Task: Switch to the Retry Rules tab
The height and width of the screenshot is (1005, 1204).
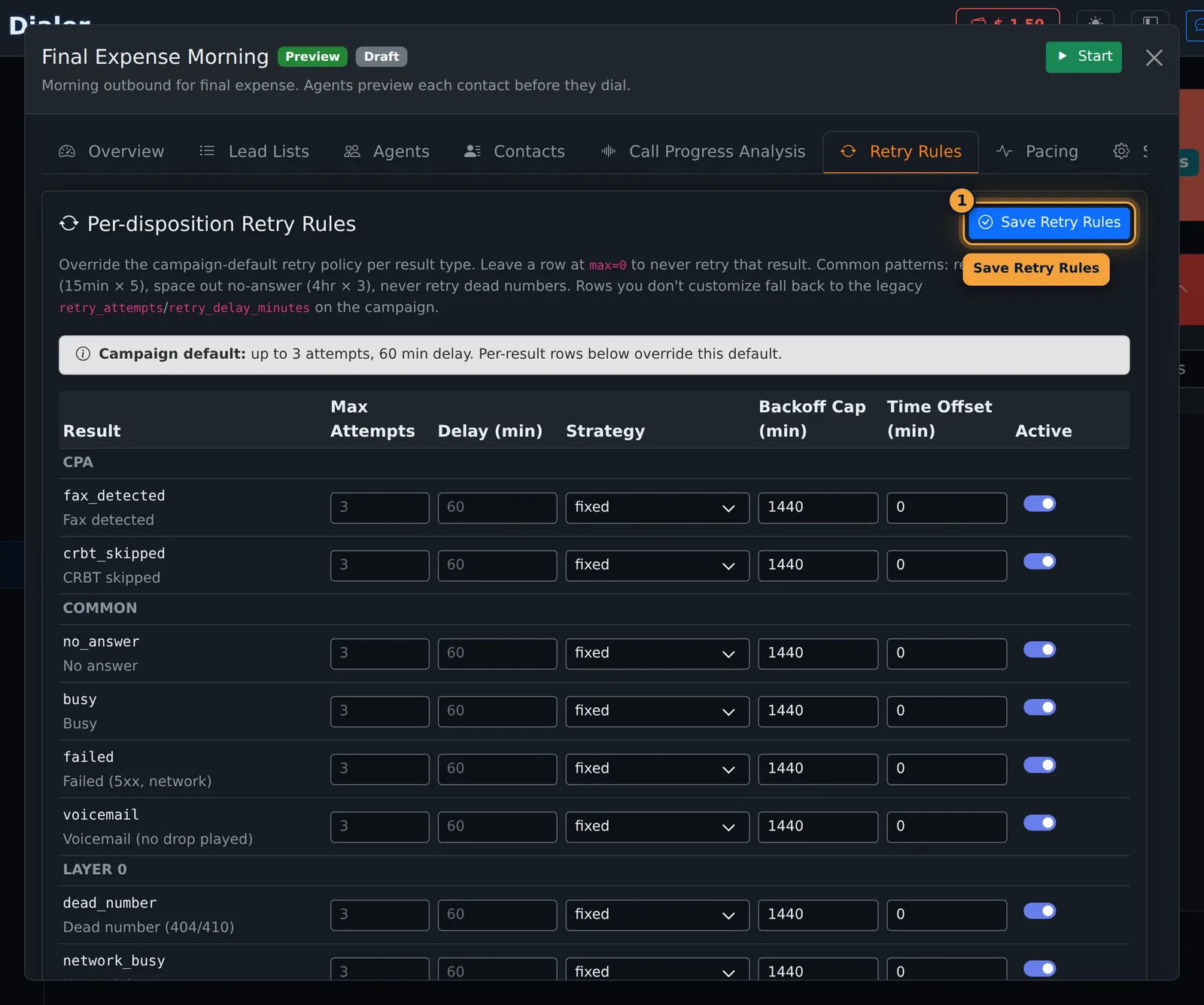Action: pos(901,152)
